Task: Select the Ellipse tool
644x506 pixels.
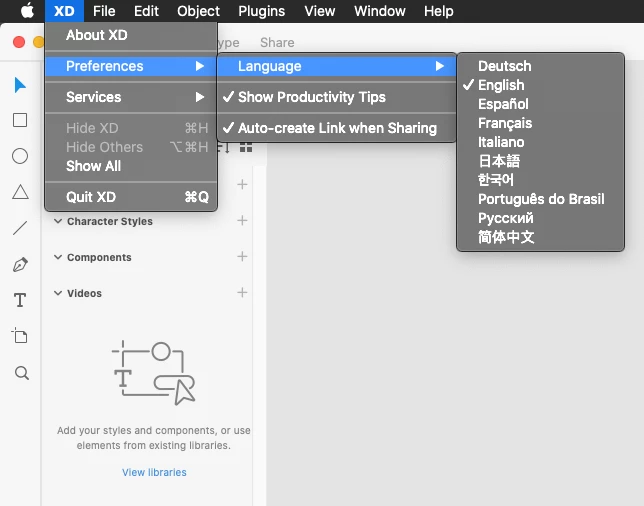Action: tap(20, 156)
